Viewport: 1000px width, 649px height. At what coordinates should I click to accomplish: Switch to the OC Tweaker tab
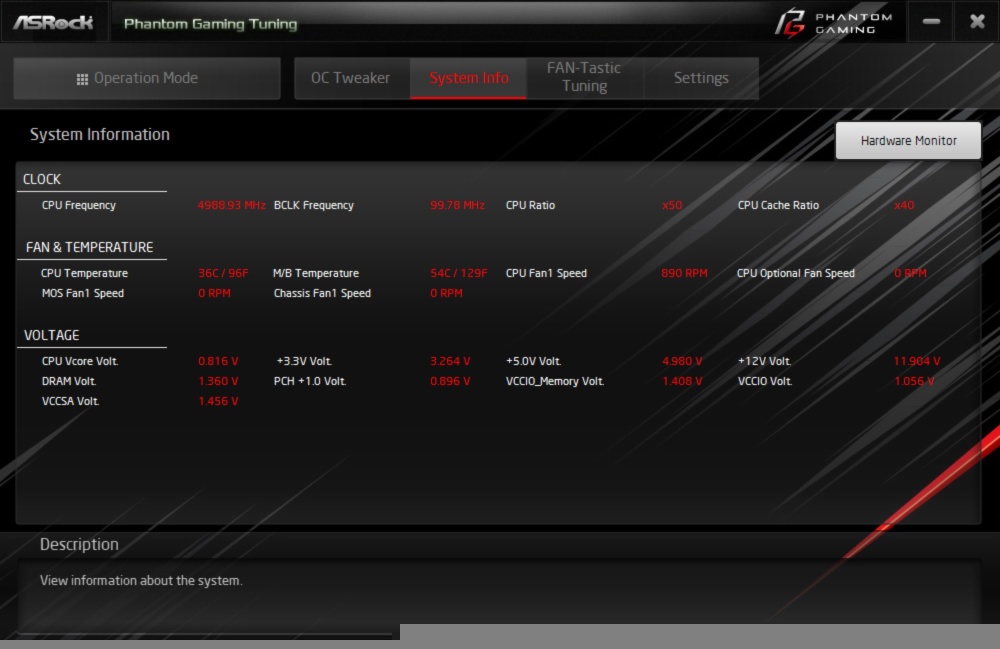pos(351,78)
